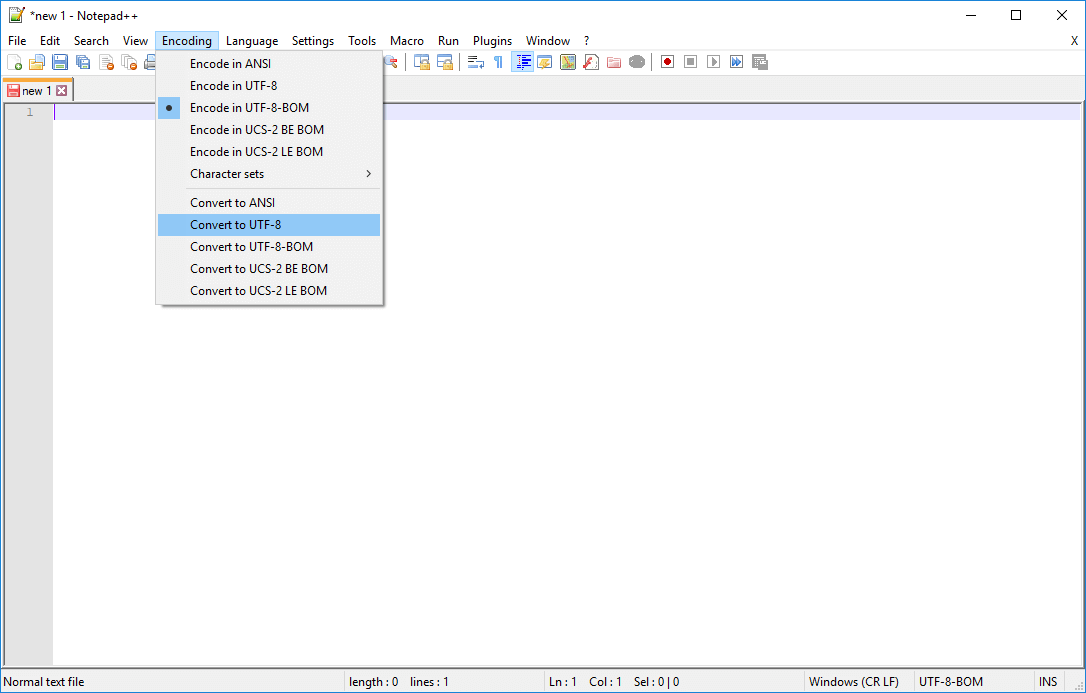Click the INS overwrite indicator in status bar

(1048, 681)
